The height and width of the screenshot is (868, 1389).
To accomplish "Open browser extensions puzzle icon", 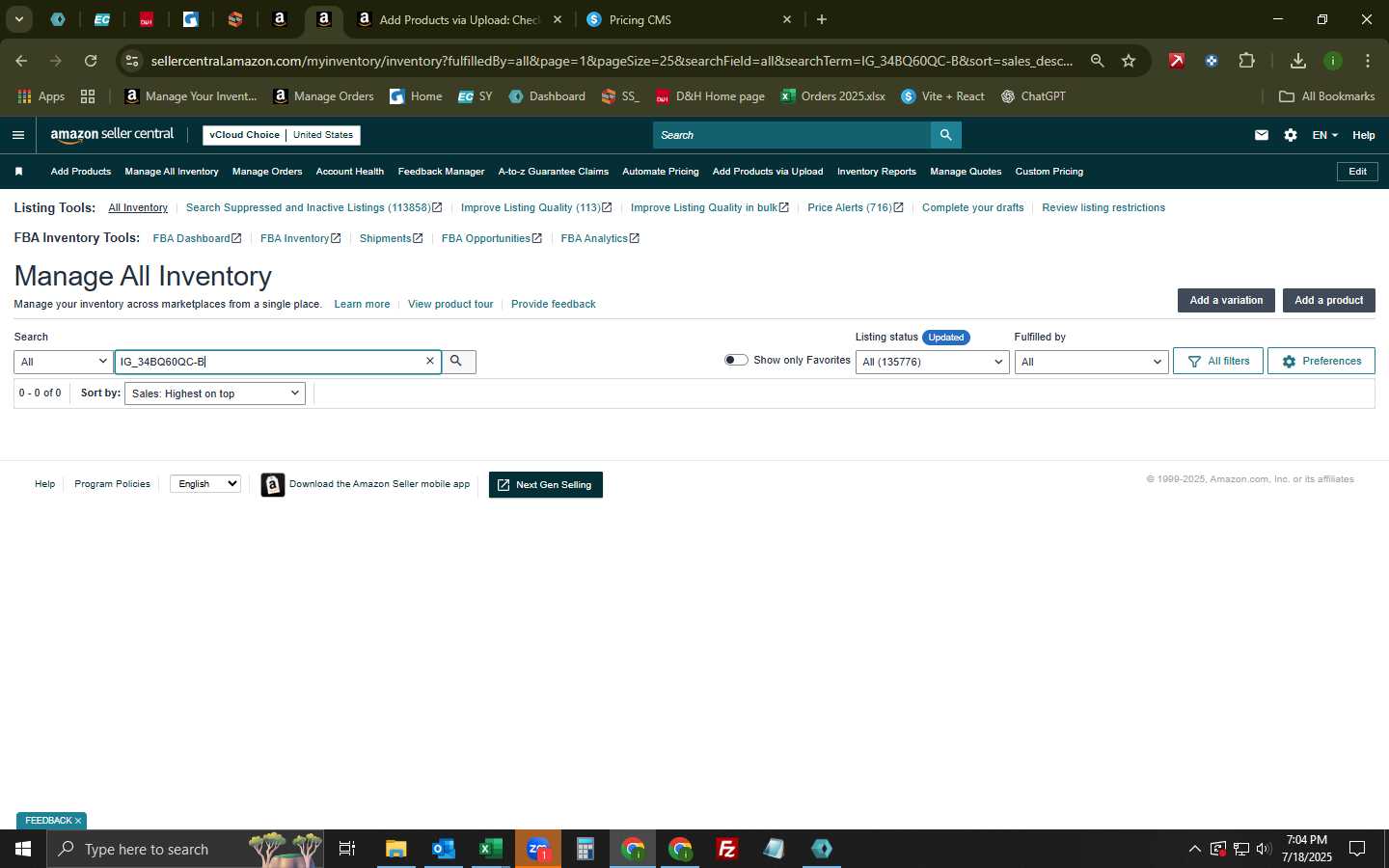I will (1246, 61).
